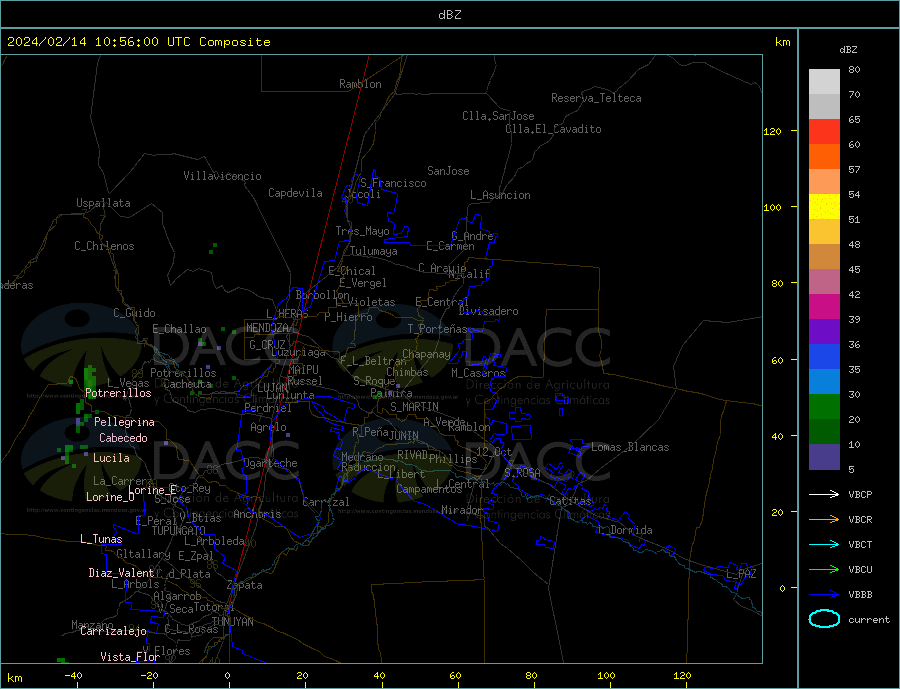Click the blue VBBB arrow in legend
The height and width of the screenshot is (689, 900).
tap(824, 595)
